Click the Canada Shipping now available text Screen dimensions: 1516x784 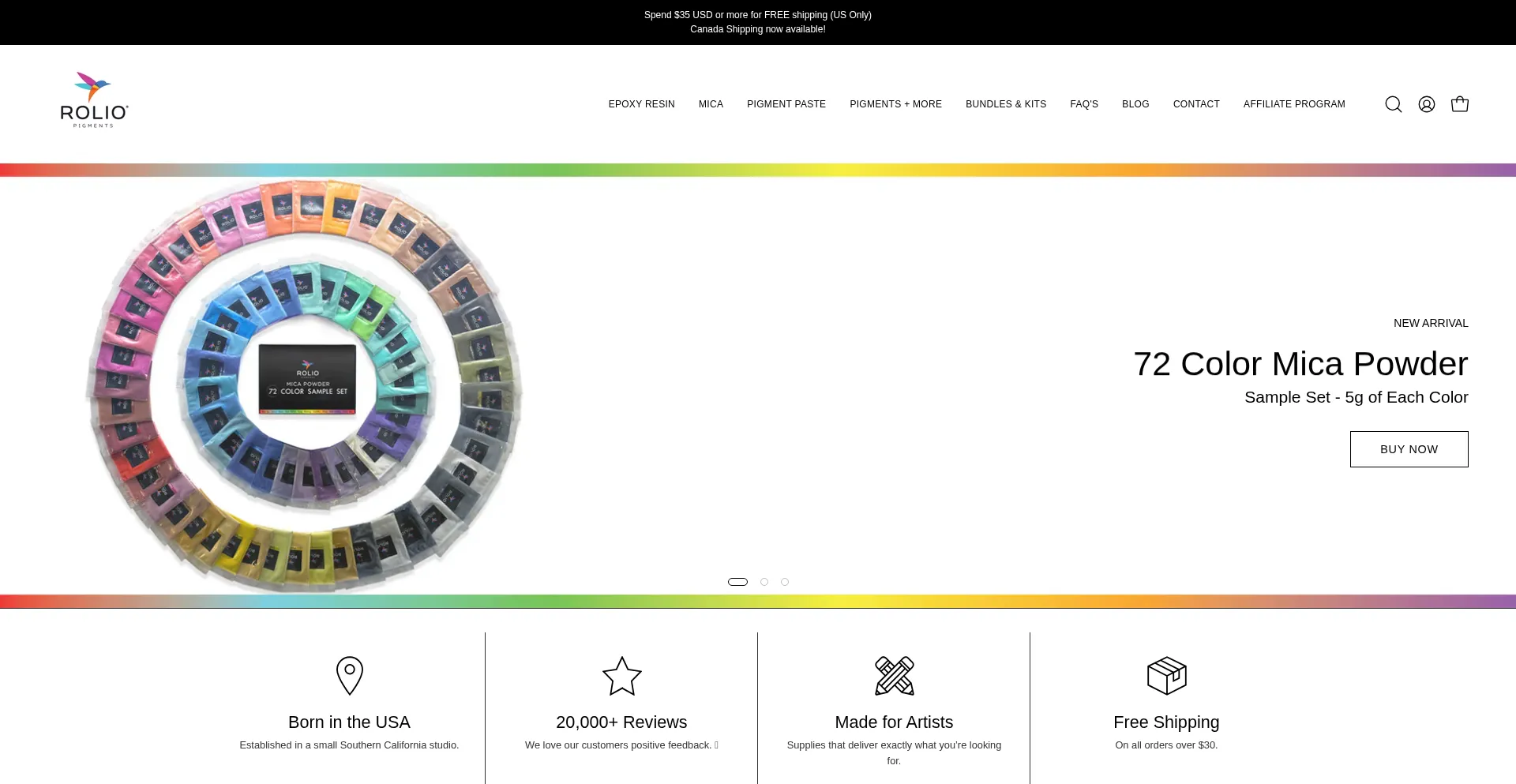[x=758, y=29]
